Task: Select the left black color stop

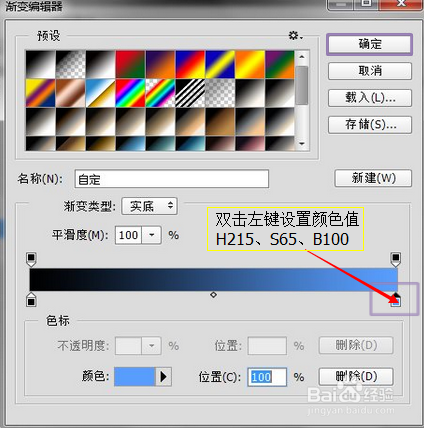Action: [x=31, y=300]
